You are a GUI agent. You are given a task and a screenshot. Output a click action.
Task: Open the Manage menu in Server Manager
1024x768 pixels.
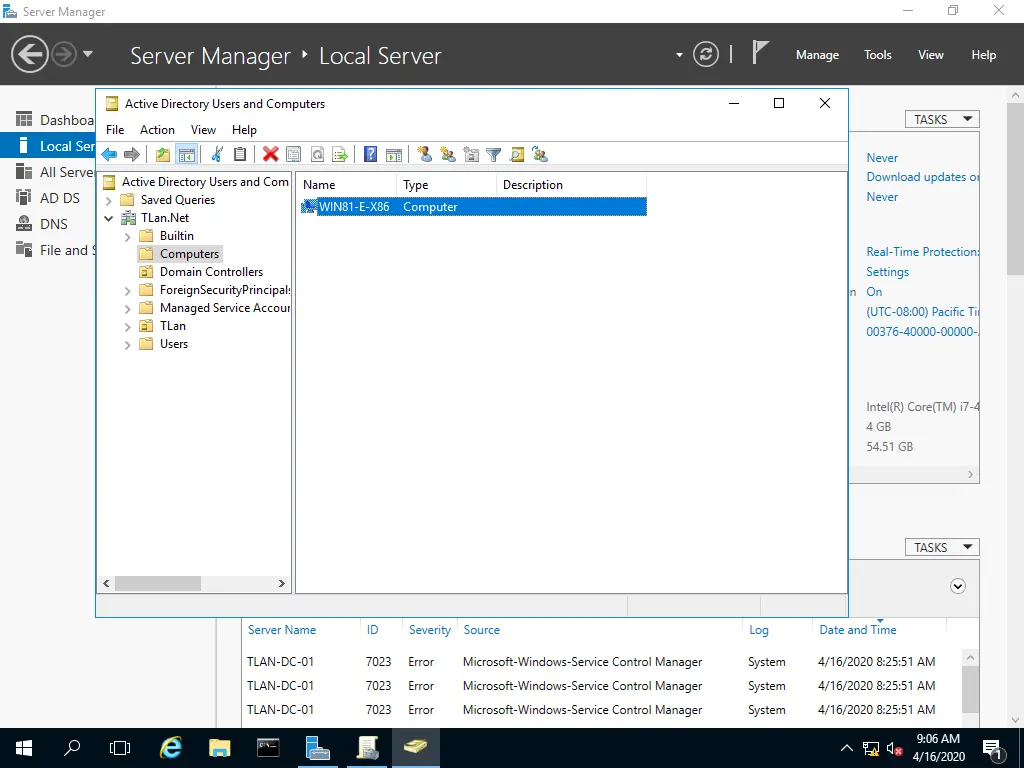tap(817, 55)
